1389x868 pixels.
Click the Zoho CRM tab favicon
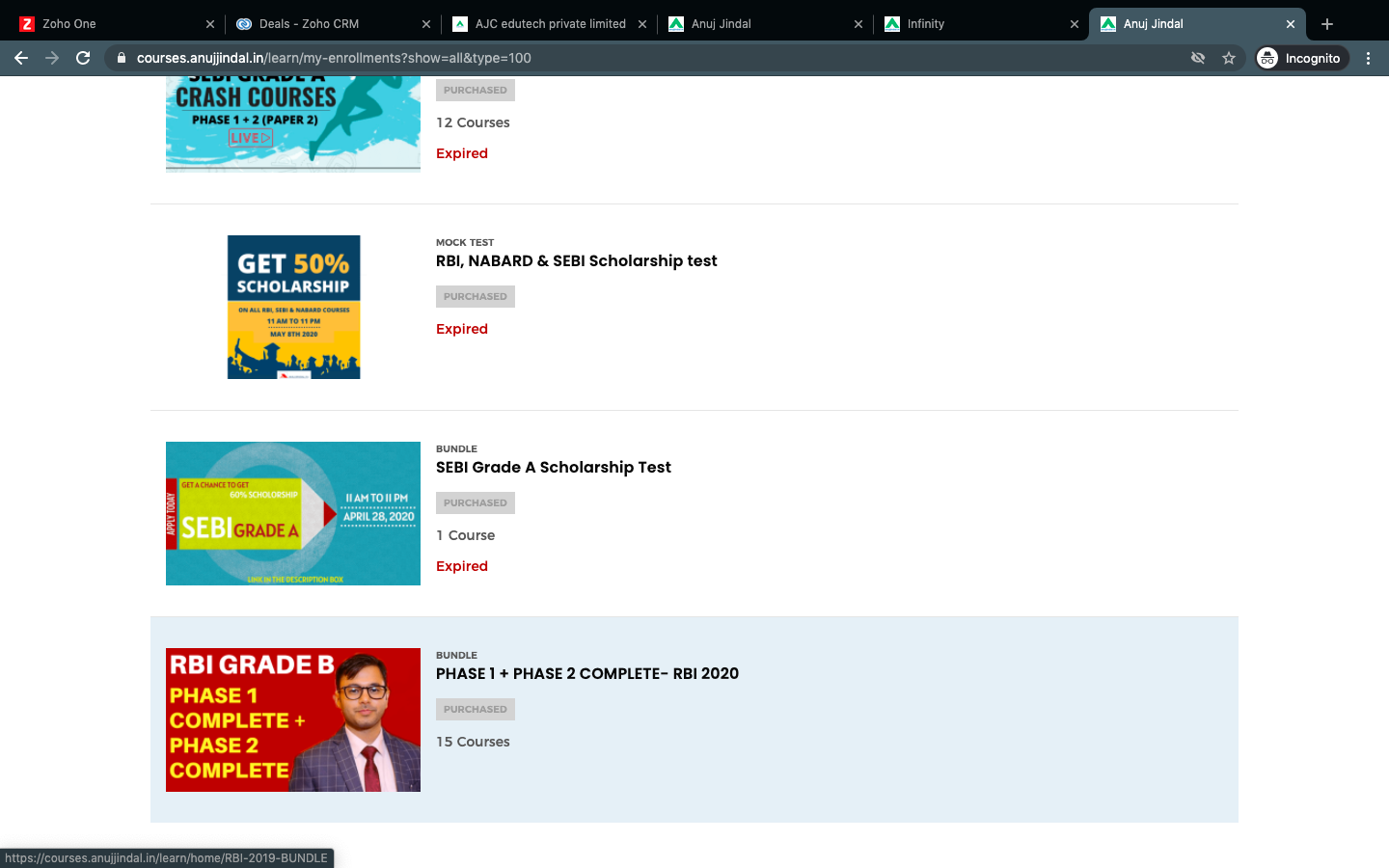point(244,24)
